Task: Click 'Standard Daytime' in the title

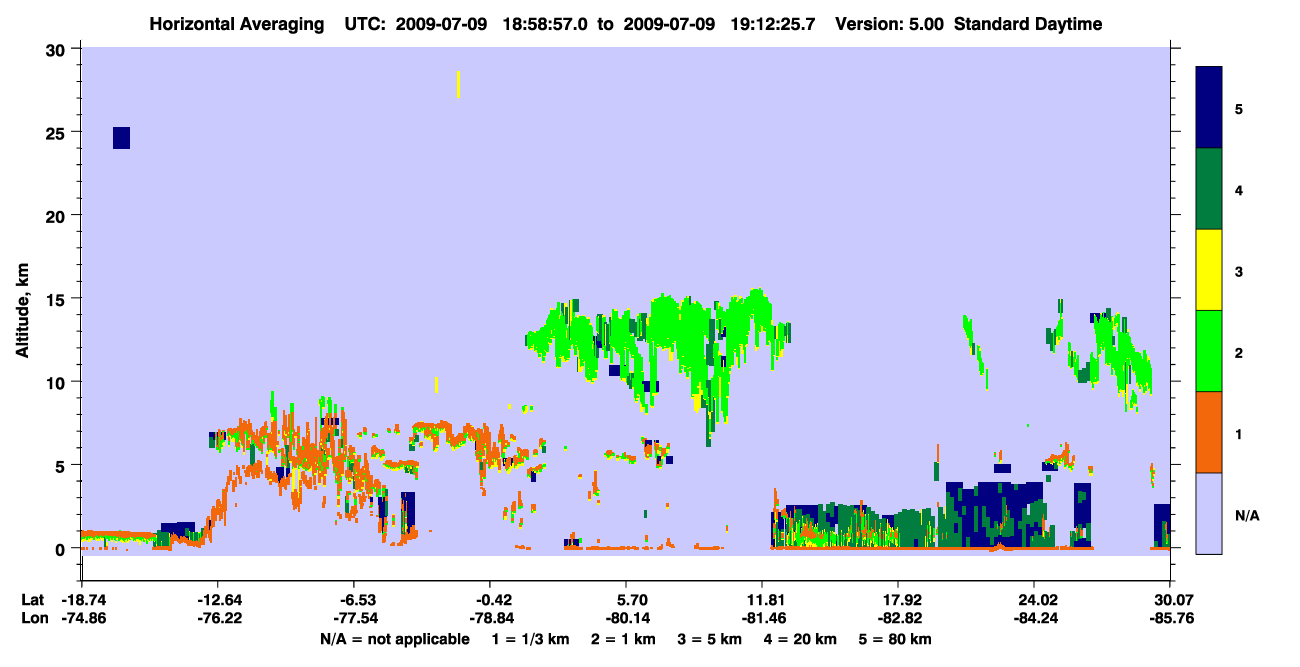Action: click(1028, 24)
